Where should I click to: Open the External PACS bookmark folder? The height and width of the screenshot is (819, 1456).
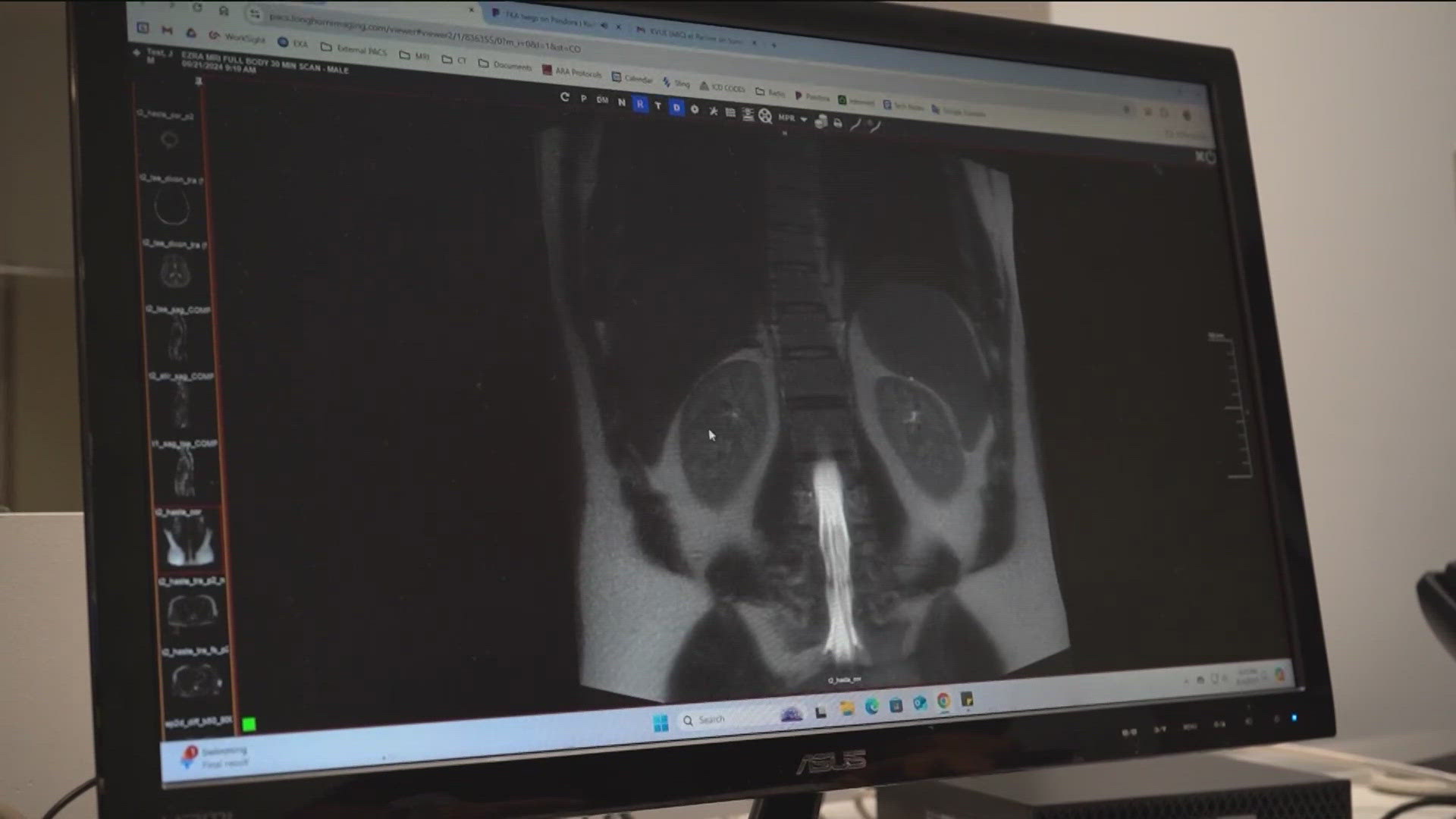click(354, 49)
